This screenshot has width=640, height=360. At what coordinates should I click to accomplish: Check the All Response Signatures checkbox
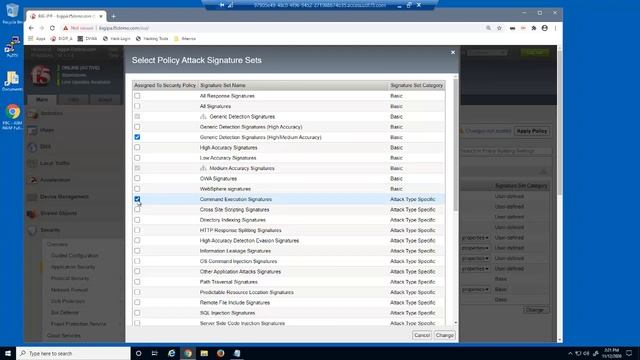tap(137, 96)
